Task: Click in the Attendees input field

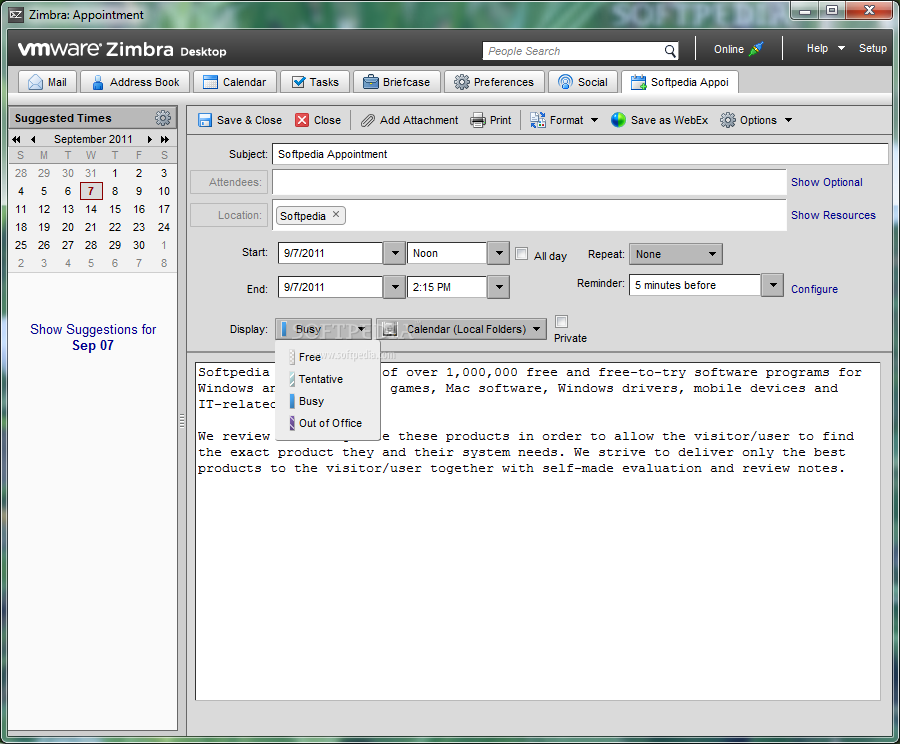Action: (529, 182)
